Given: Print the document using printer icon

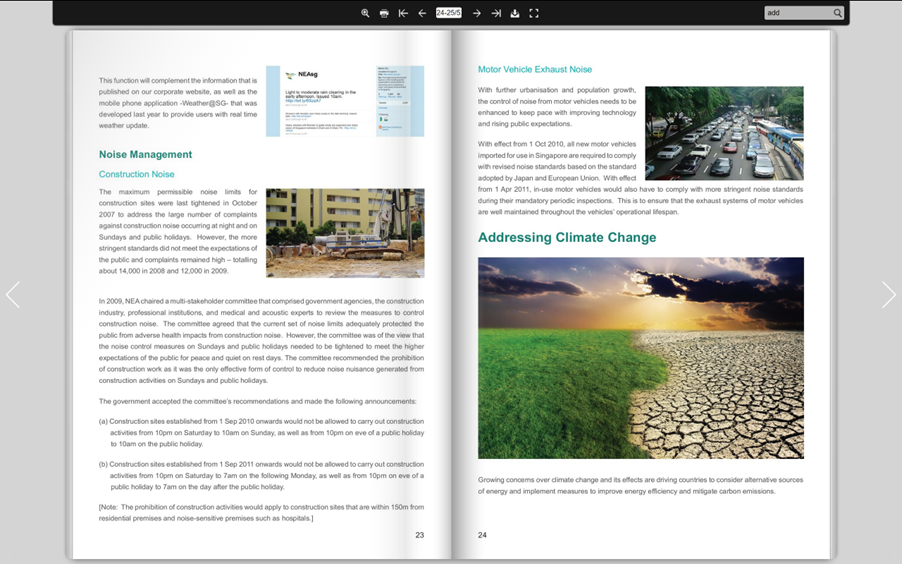Looking at the screenshot, I should [384, 13].
